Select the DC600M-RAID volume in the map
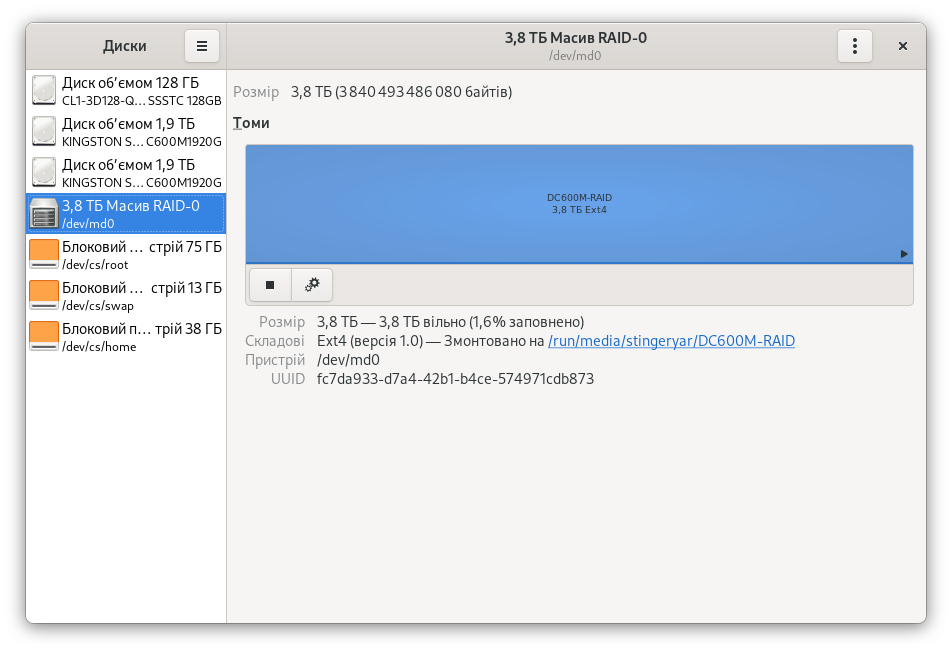 pos(579,204)
